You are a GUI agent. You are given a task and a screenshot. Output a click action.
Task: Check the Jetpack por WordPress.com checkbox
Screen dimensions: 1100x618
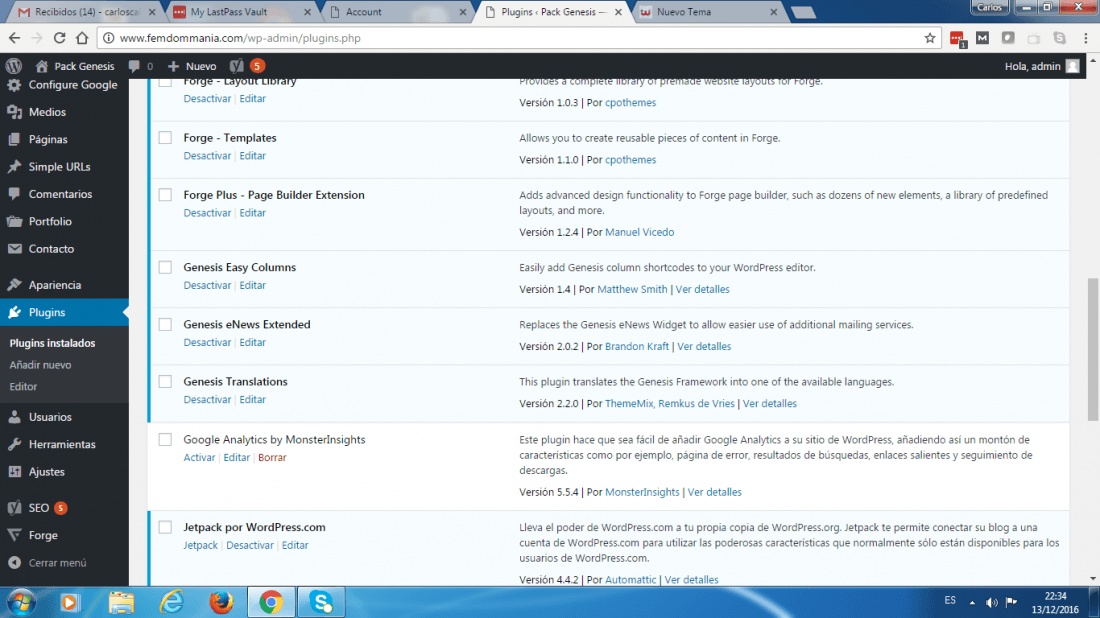pyautogui.click(x=165, y=527)
